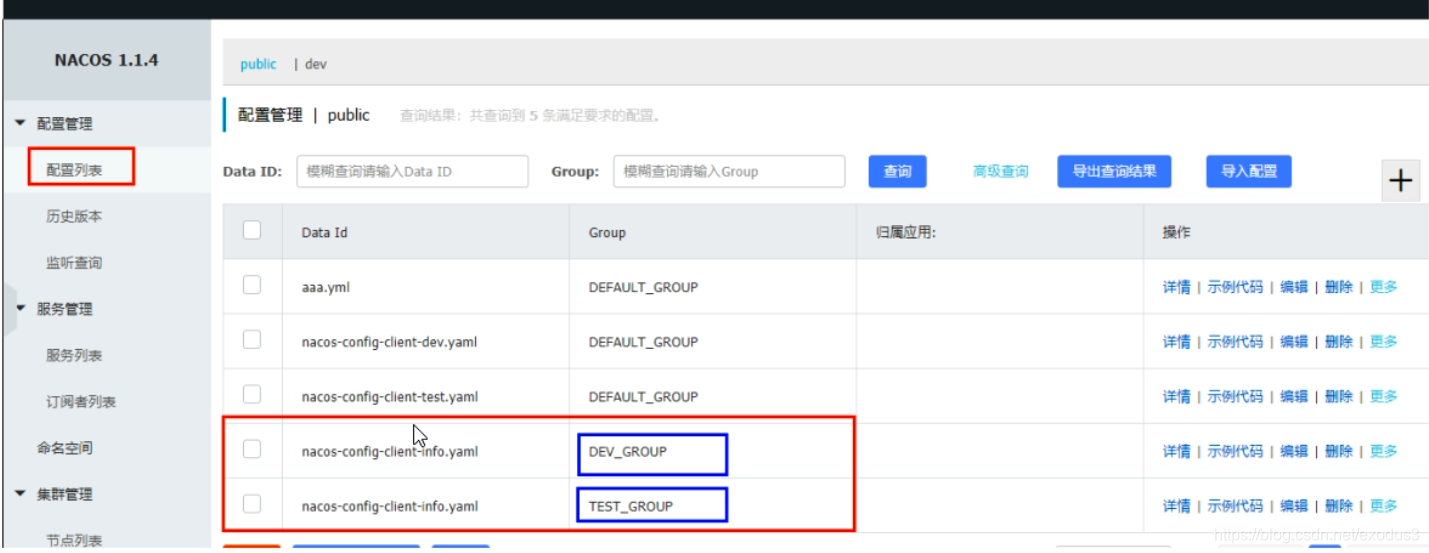Check the box for TEST_GROUP info.yaml row
Viewport: 1429px width, 553px height.
[x=252, y=504]
